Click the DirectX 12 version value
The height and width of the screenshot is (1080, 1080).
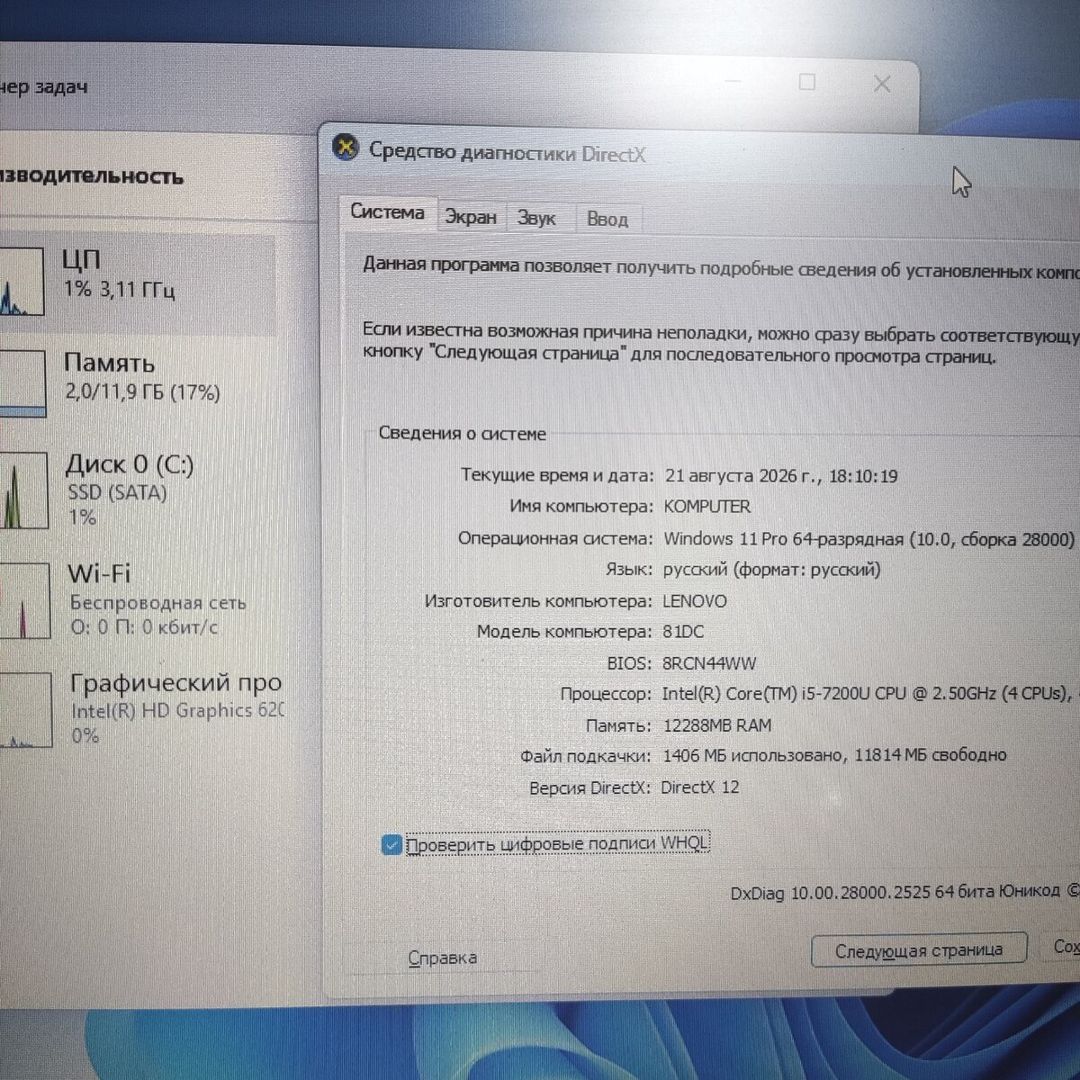coord(700,787)
